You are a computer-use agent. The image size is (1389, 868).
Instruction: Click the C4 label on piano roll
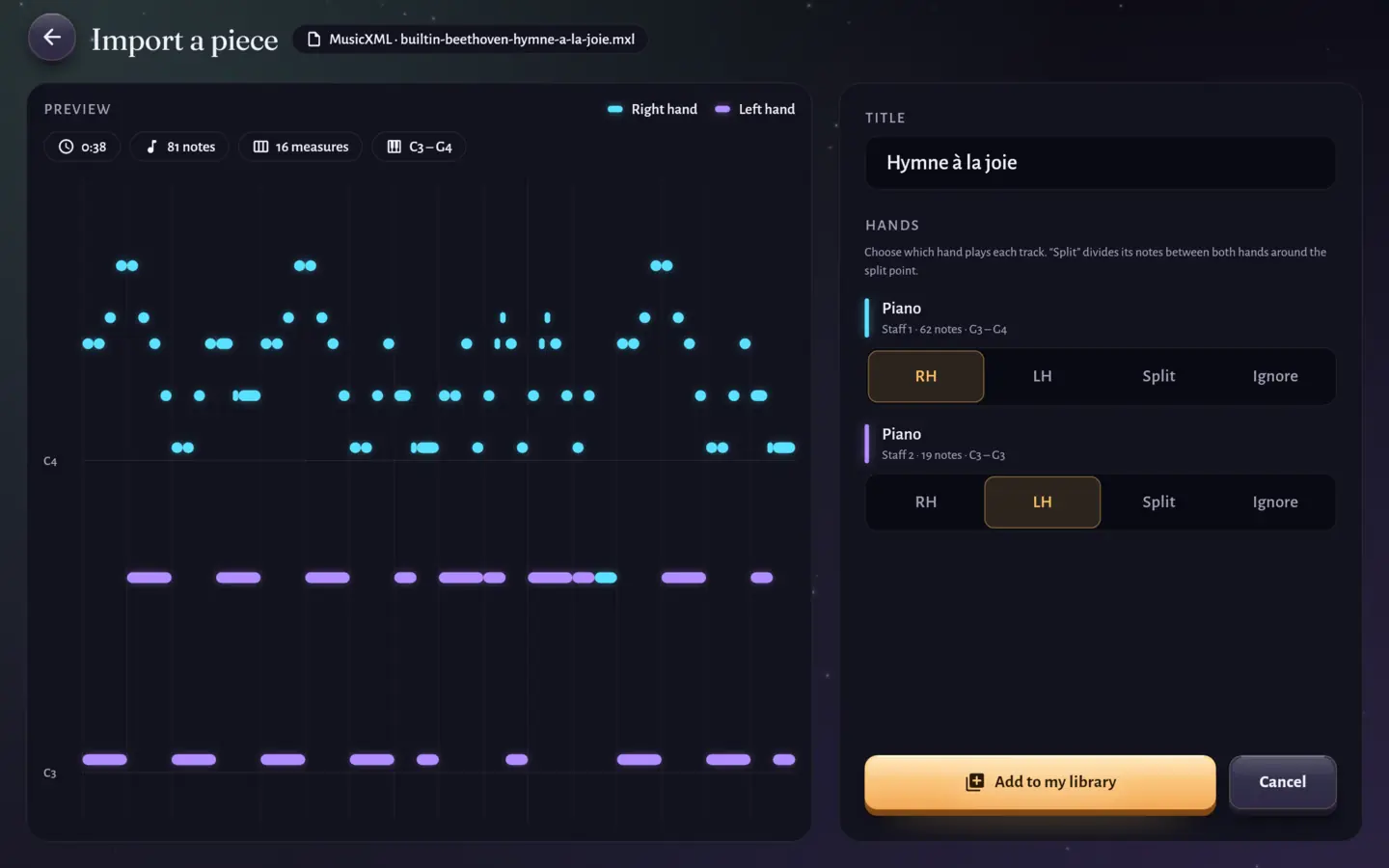[50, 462]
